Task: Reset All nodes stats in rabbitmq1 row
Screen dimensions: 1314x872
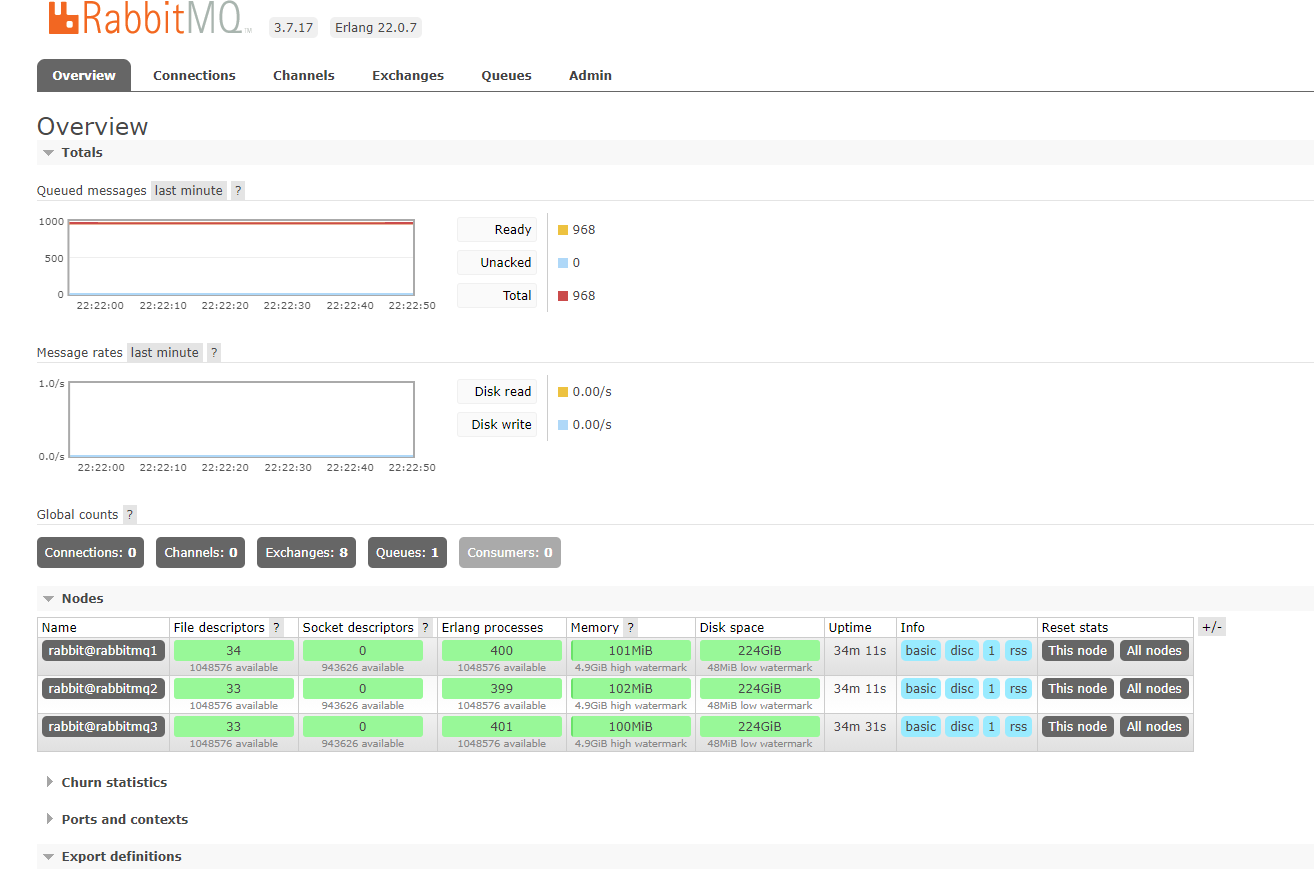Action: point(1154,650)
